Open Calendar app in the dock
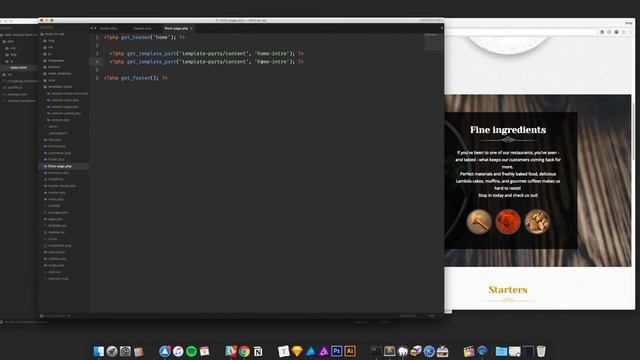 click(x=204, y=351)
